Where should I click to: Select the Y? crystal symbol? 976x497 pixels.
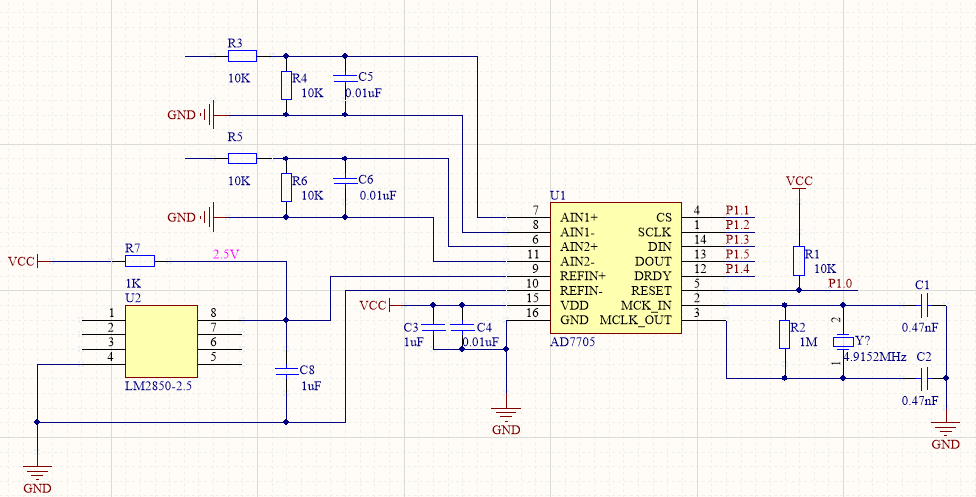click(x=843, y=341)
